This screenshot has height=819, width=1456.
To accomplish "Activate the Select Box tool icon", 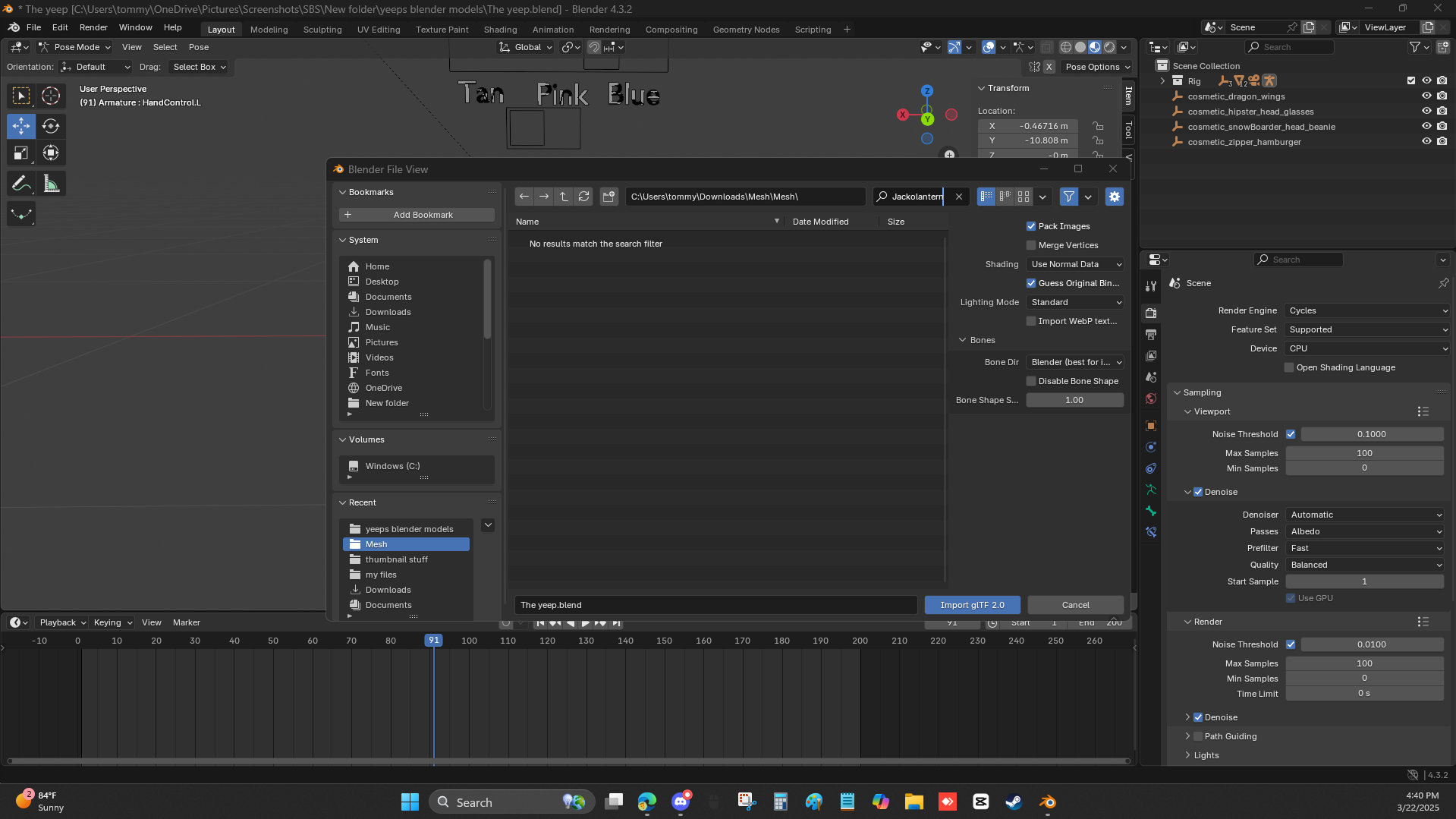I will point(21,96).
